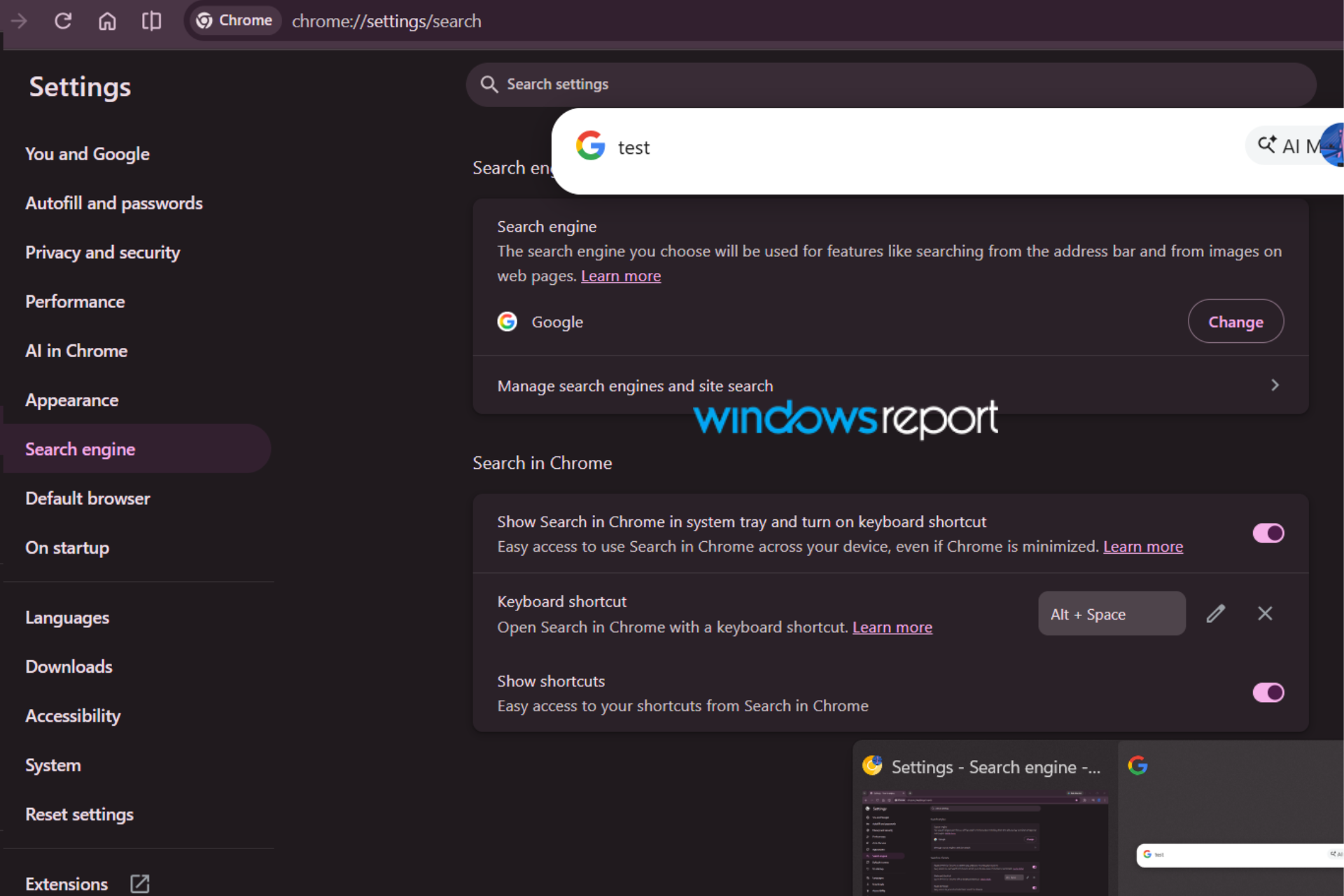The image size is (1344, 896).
Task: Open Autofill and passwords settings
Action: pos(114,204)
